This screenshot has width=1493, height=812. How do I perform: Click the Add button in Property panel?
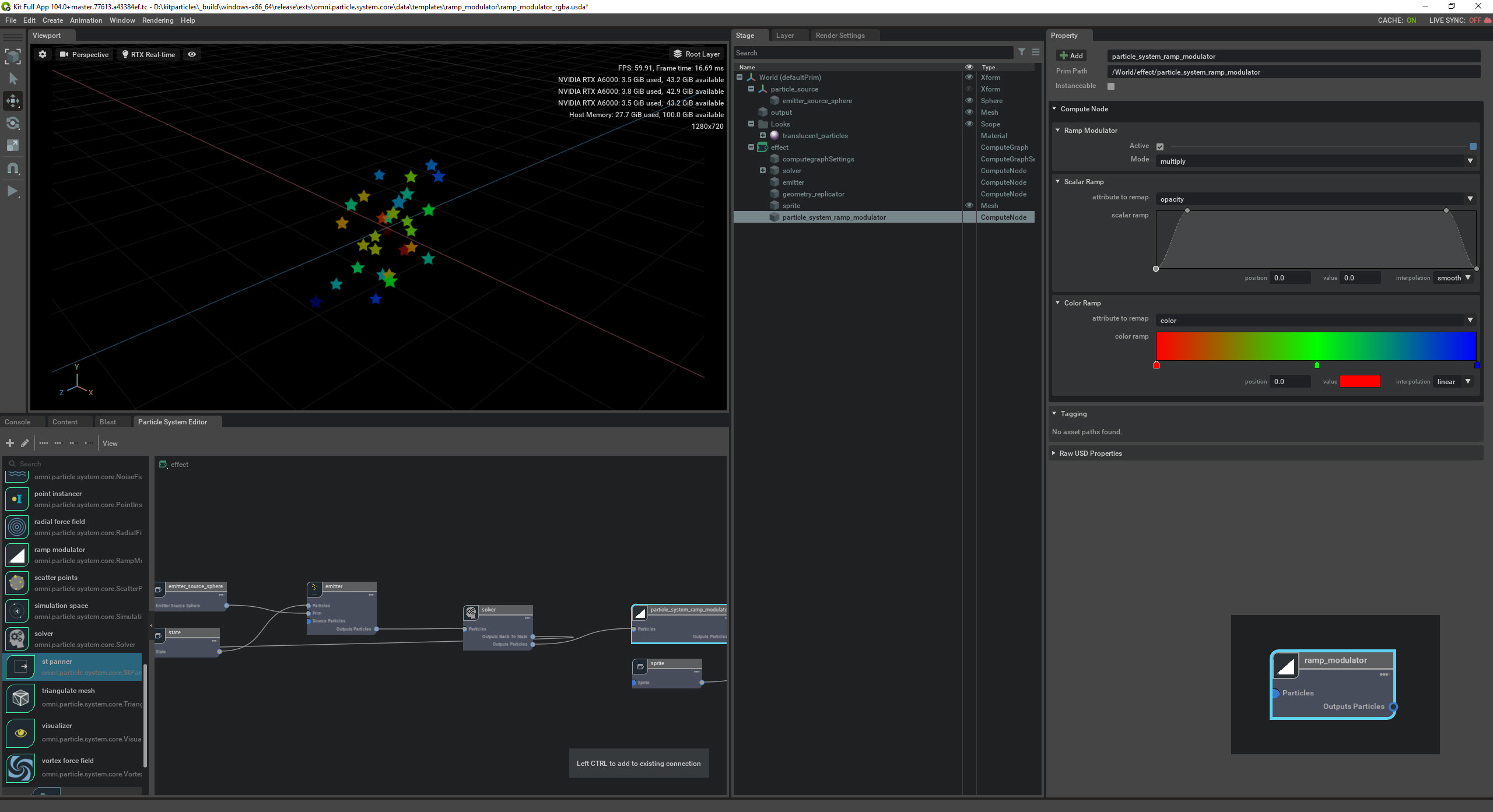[x=1071, y=56]
